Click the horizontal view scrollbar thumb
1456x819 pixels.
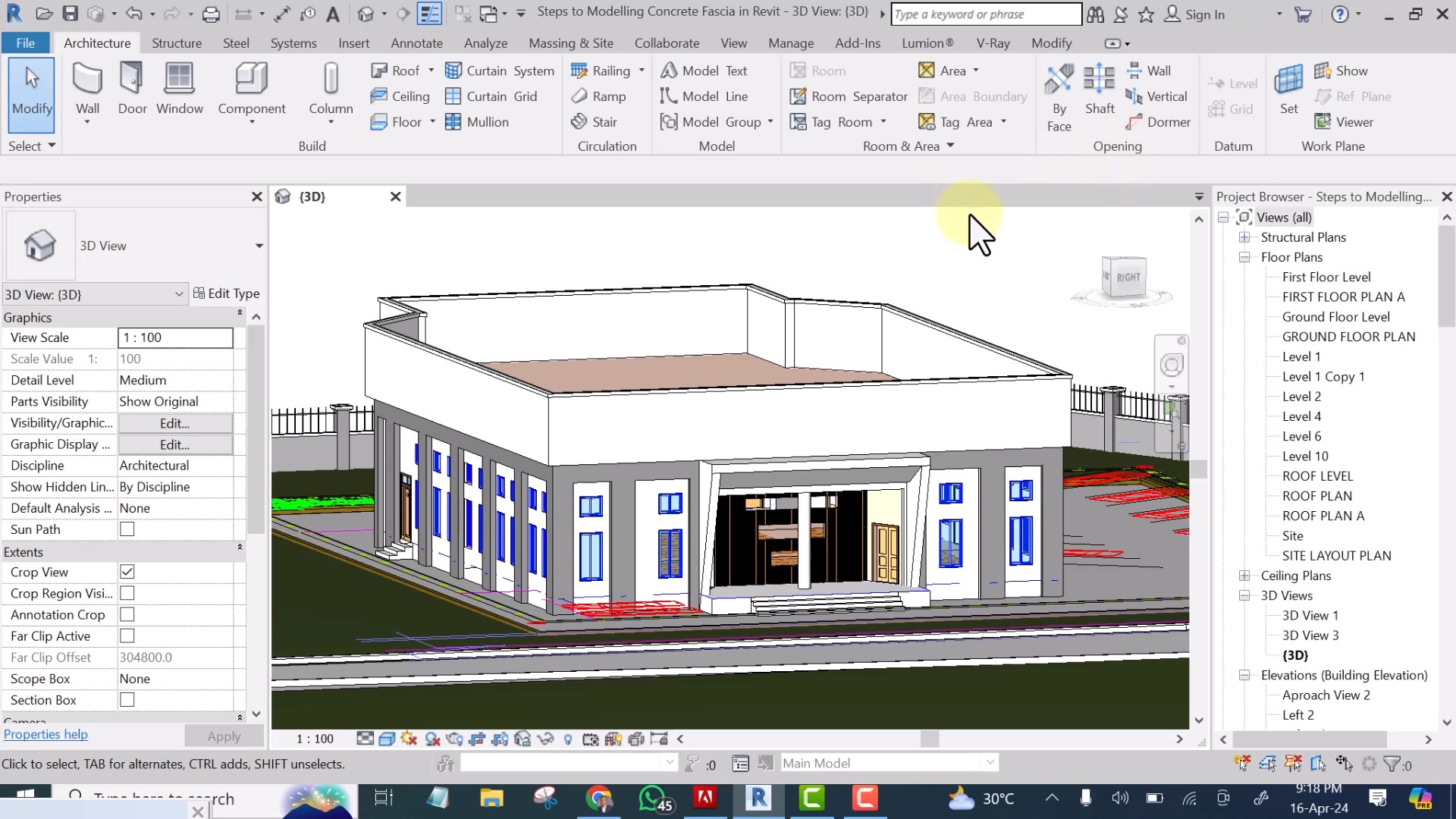point(930,739)
